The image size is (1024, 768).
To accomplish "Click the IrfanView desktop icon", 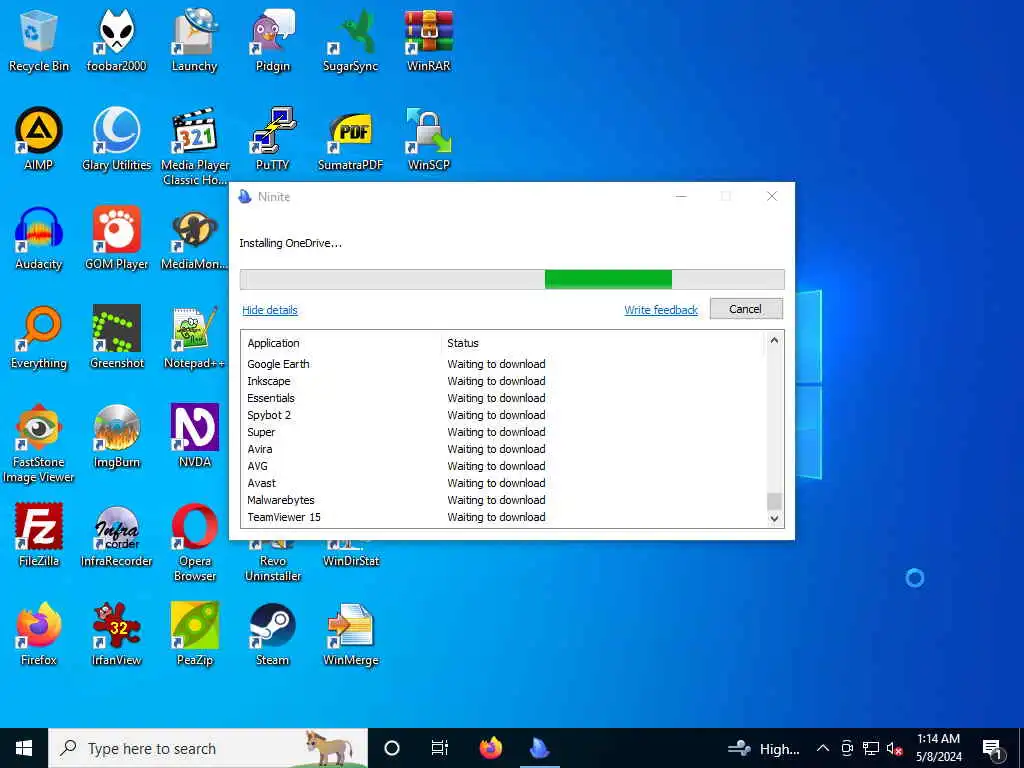I will [116, 634].
